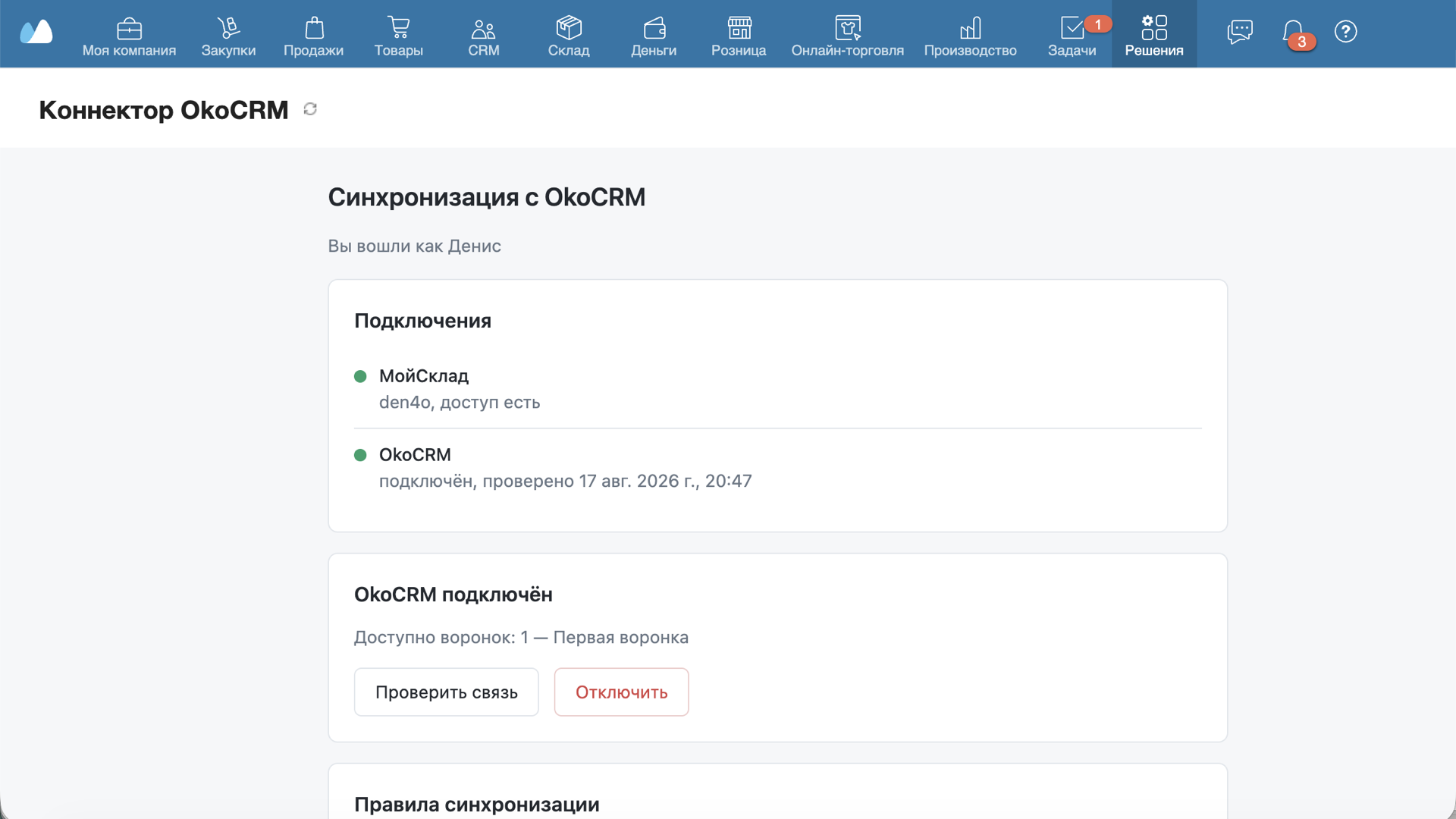1456x819 pixels.
Task: Click the text 'Доступно воронок: 1 — Первая воронка'
Action: pyautogui.click(x=521, y=637)
